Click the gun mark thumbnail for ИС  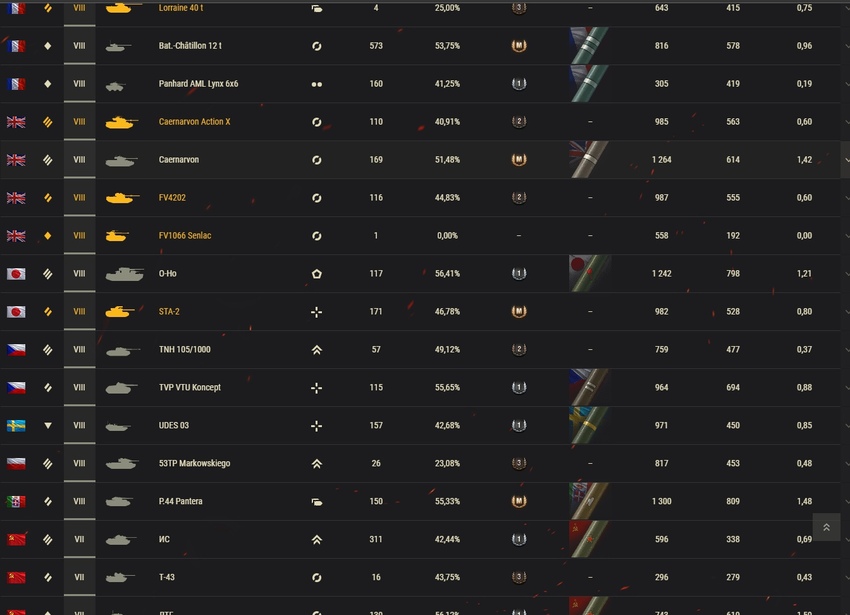coord(589,540)
